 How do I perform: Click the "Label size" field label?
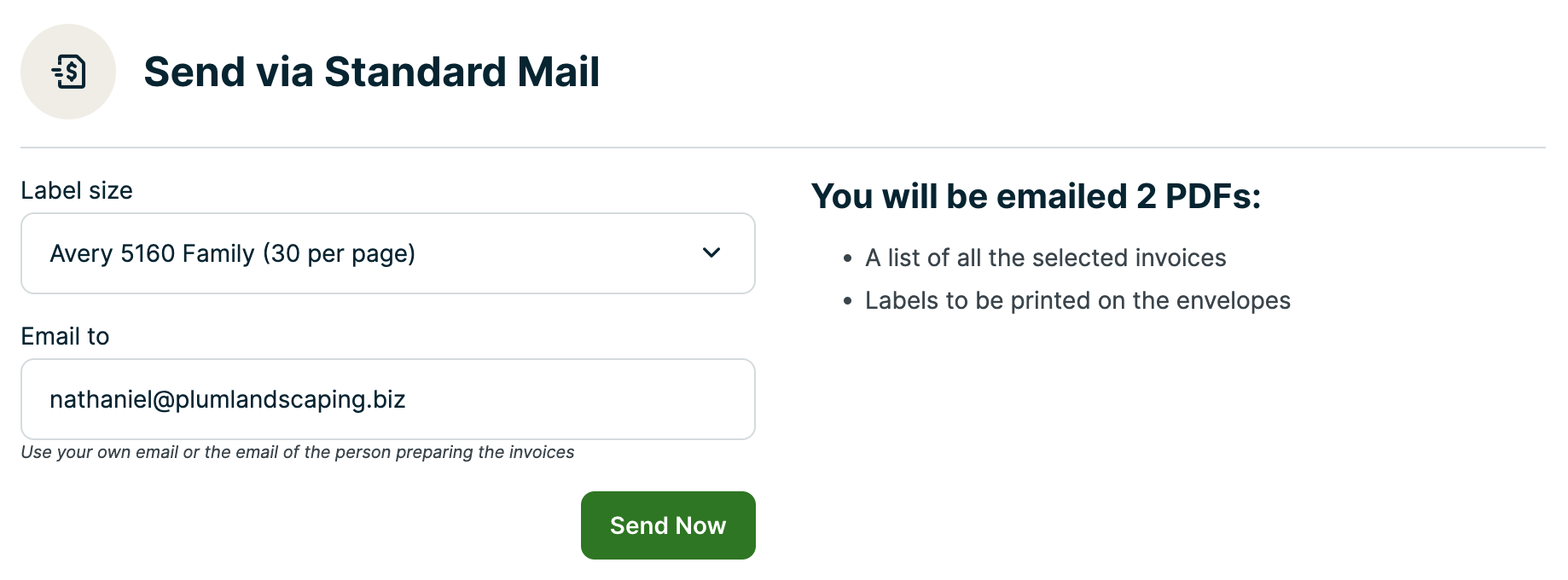coord(77,190)
